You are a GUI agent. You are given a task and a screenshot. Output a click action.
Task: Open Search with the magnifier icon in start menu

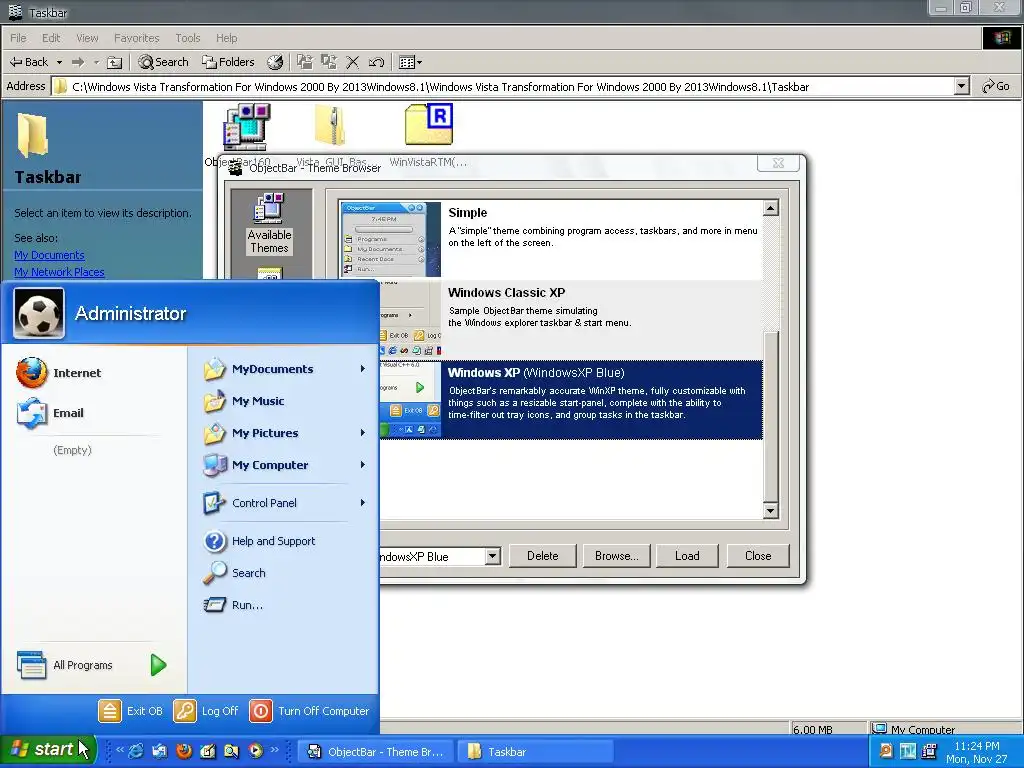pyautogui.click(x=214, y=573)
